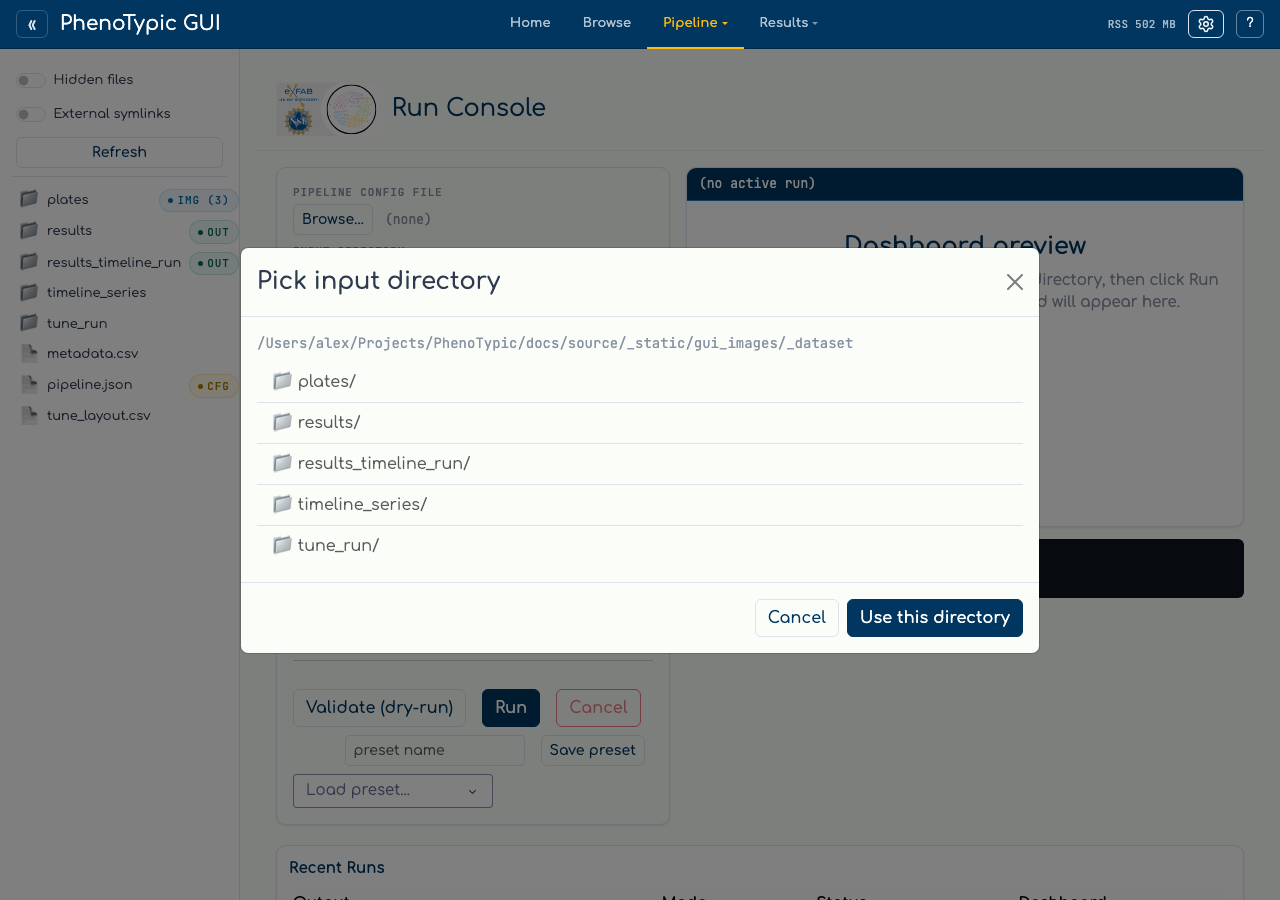Go to Home tab
The width and height of the screenshot is (1280, 900).
[530, 23]
